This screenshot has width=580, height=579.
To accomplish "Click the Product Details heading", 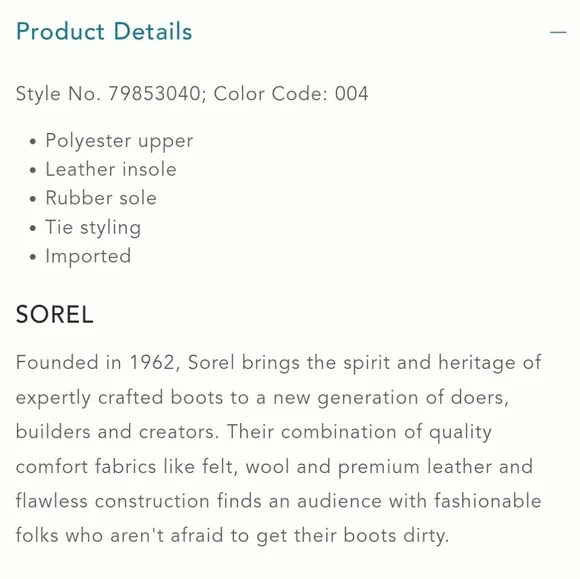I will (x=104, y=31).
